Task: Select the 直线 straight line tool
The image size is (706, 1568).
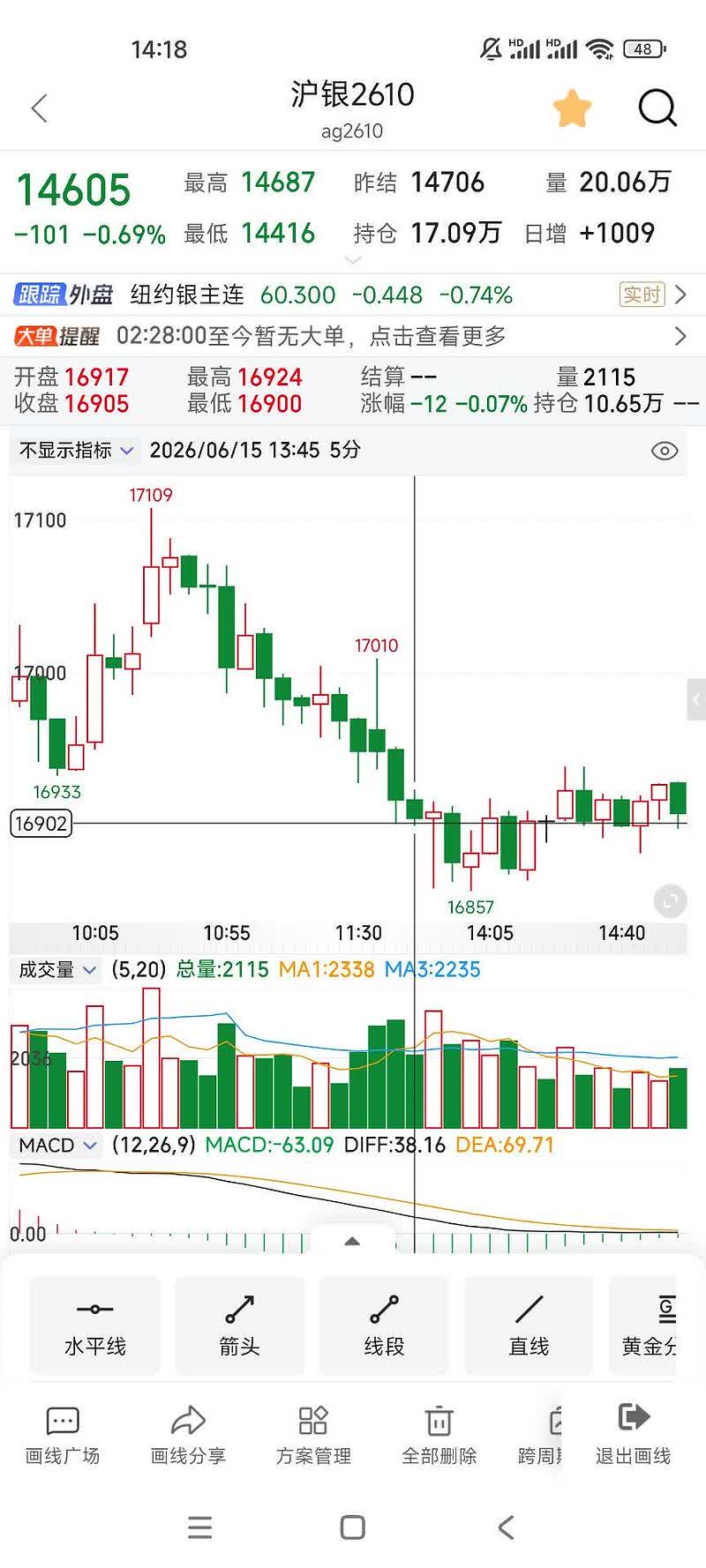Action: pyautogui.click(x=529, y=1325)
